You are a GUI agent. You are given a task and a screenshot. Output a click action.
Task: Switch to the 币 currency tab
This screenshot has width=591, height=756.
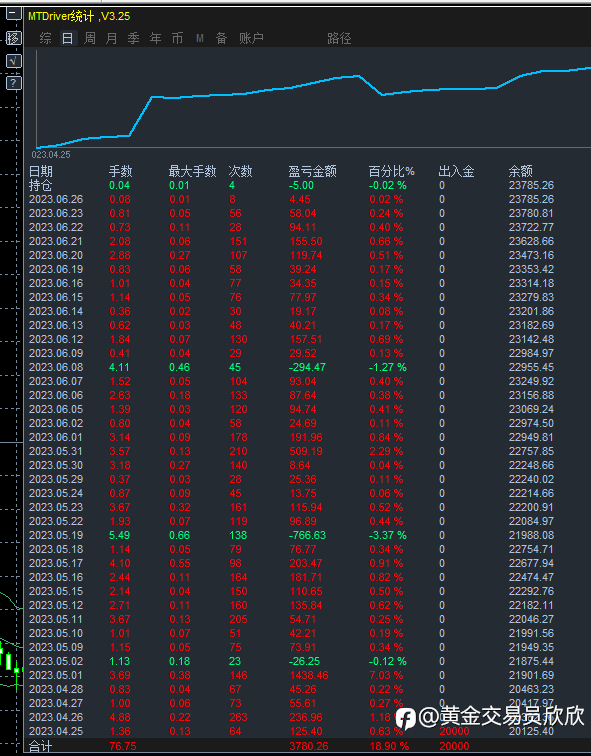click(x=177, y=38)
